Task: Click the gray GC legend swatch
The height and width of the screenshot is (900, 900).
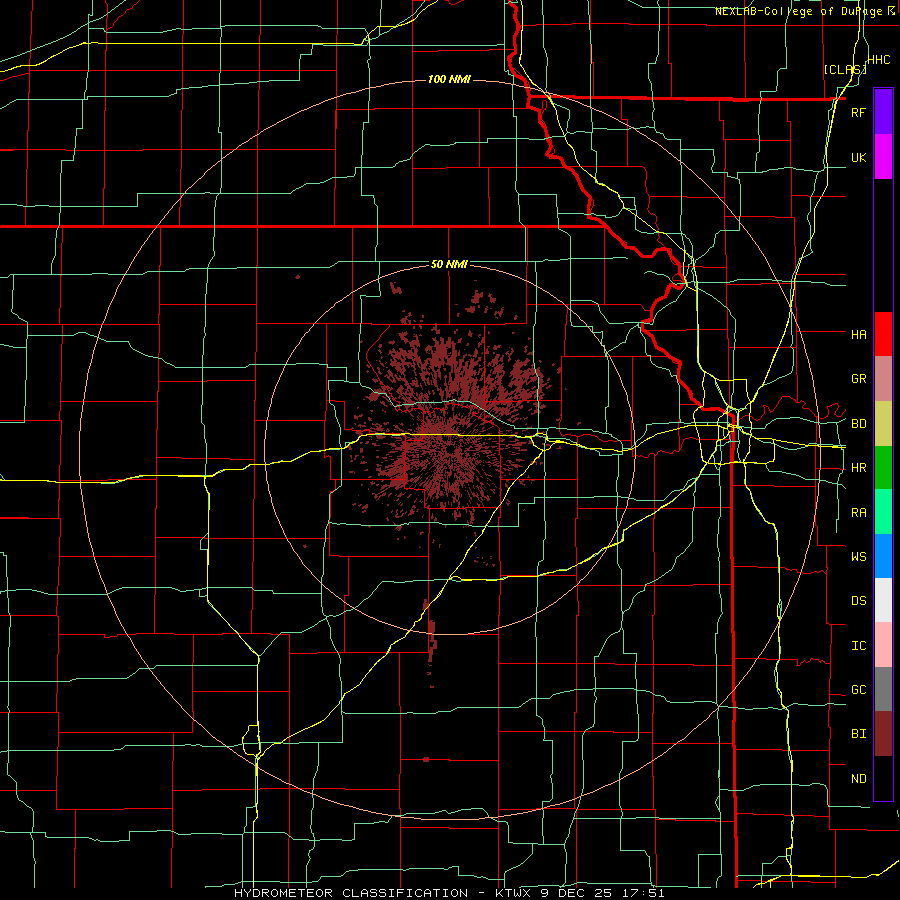Action: [x=883, y=689]
